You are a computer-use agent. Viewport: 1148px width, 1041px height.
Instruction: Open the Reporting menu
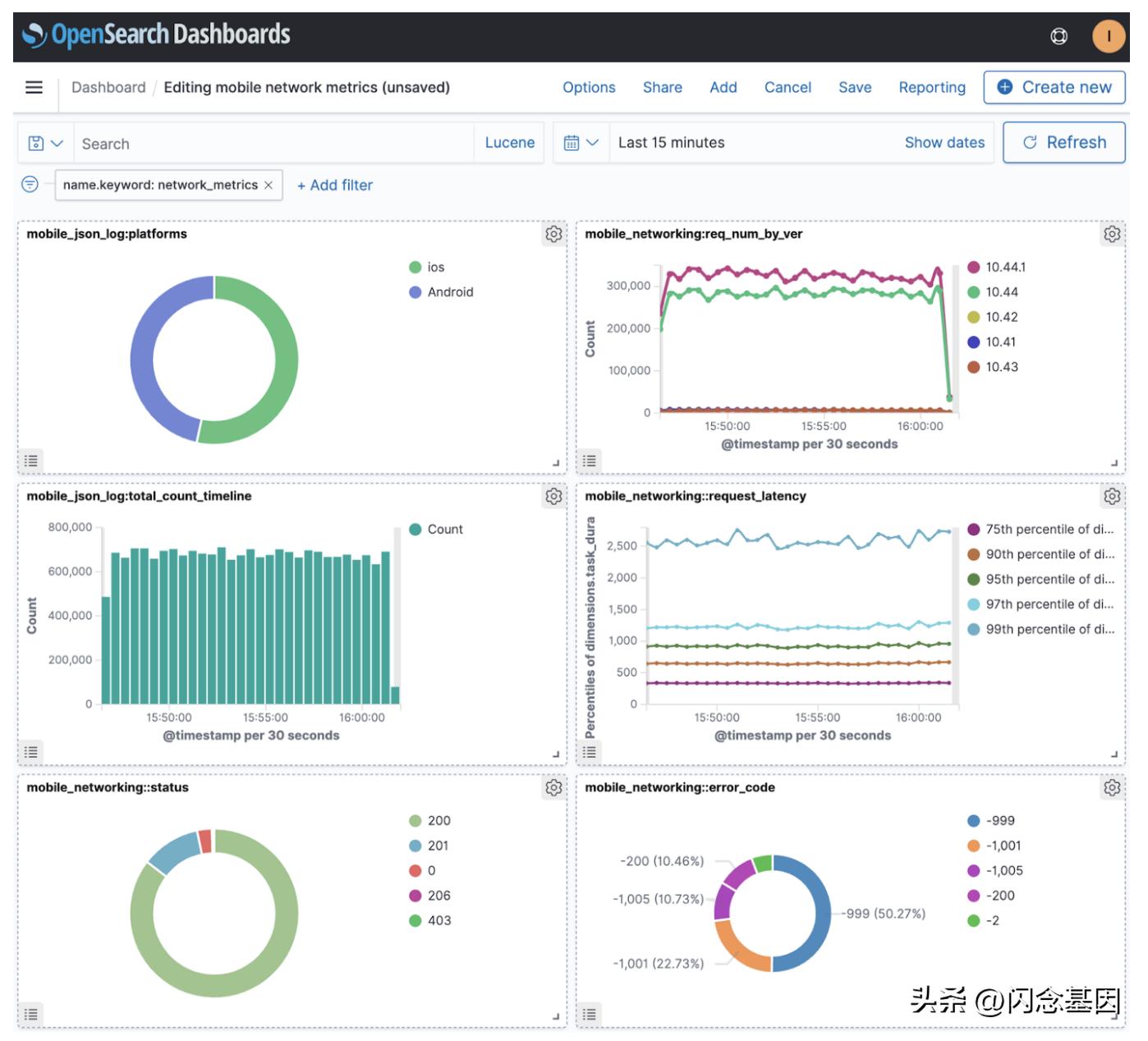[x=932, y=87]
